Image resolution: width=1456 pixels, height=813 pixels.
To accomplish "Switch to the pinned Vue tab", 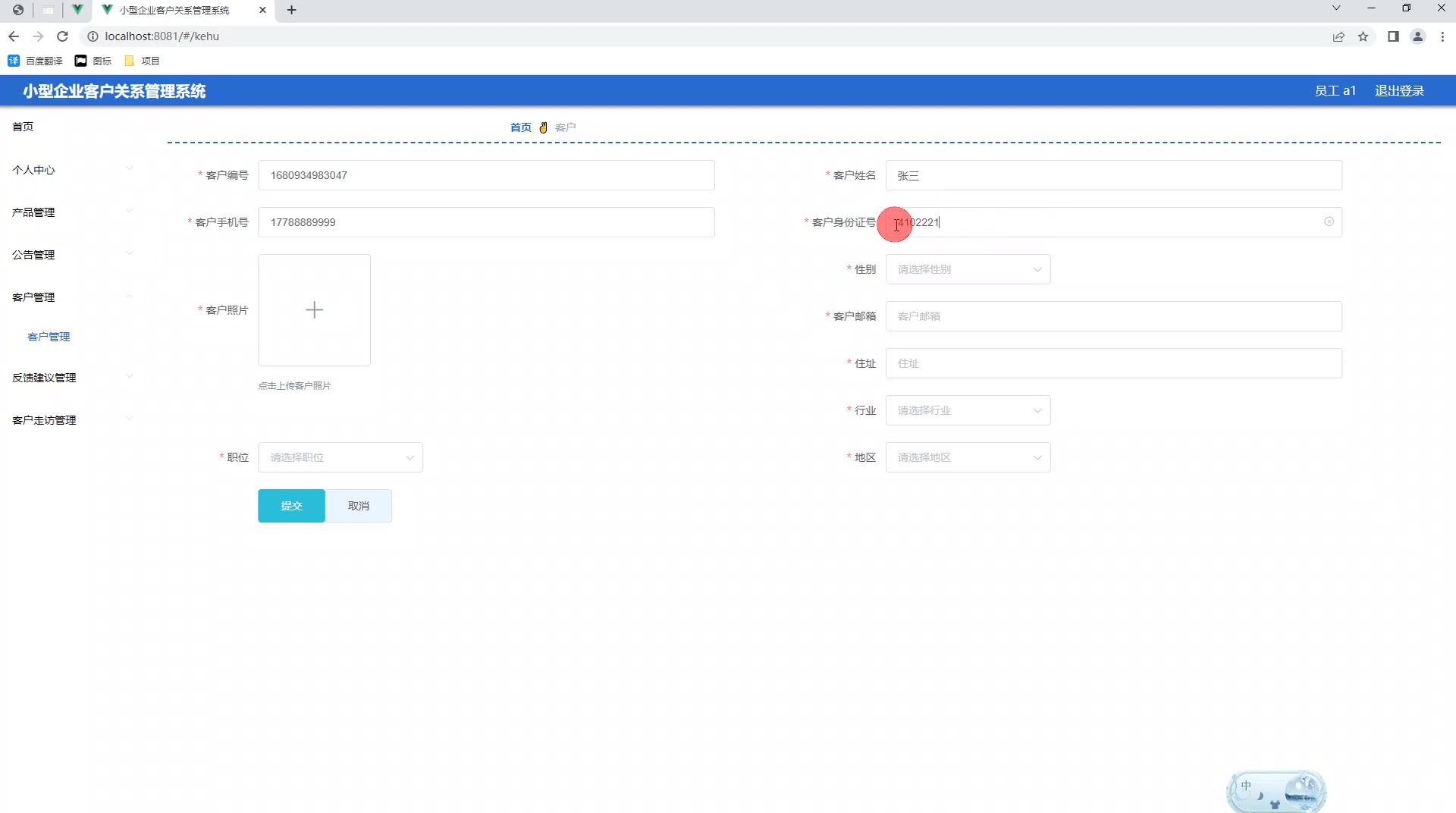I will coord(77,10).
